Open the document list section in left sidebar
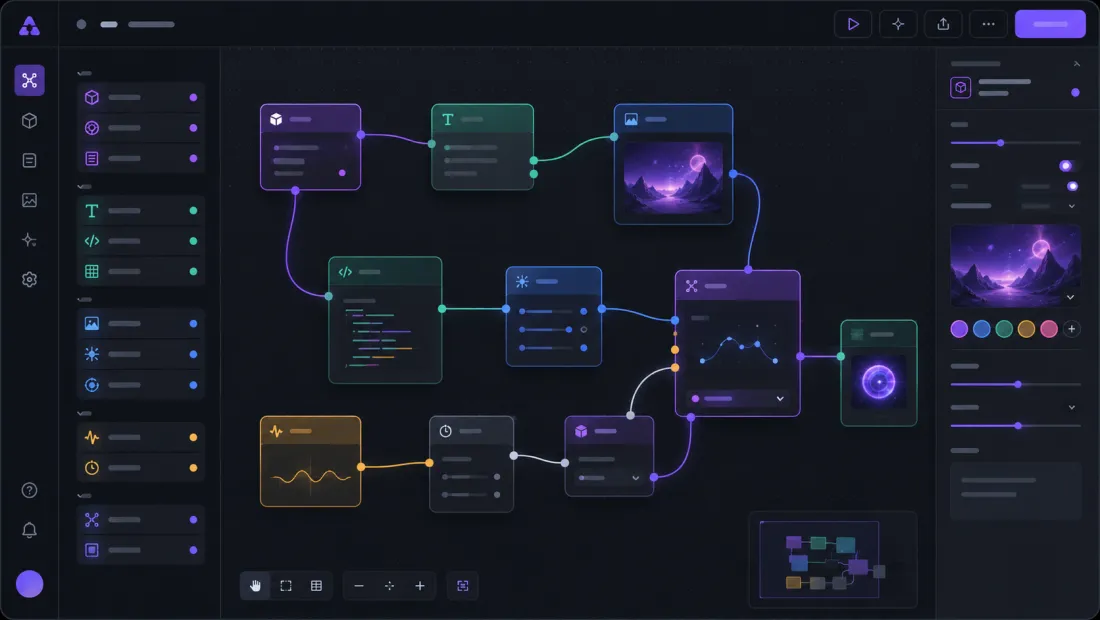The height and width of the screenshot is (620, 1100). [29, 161]
